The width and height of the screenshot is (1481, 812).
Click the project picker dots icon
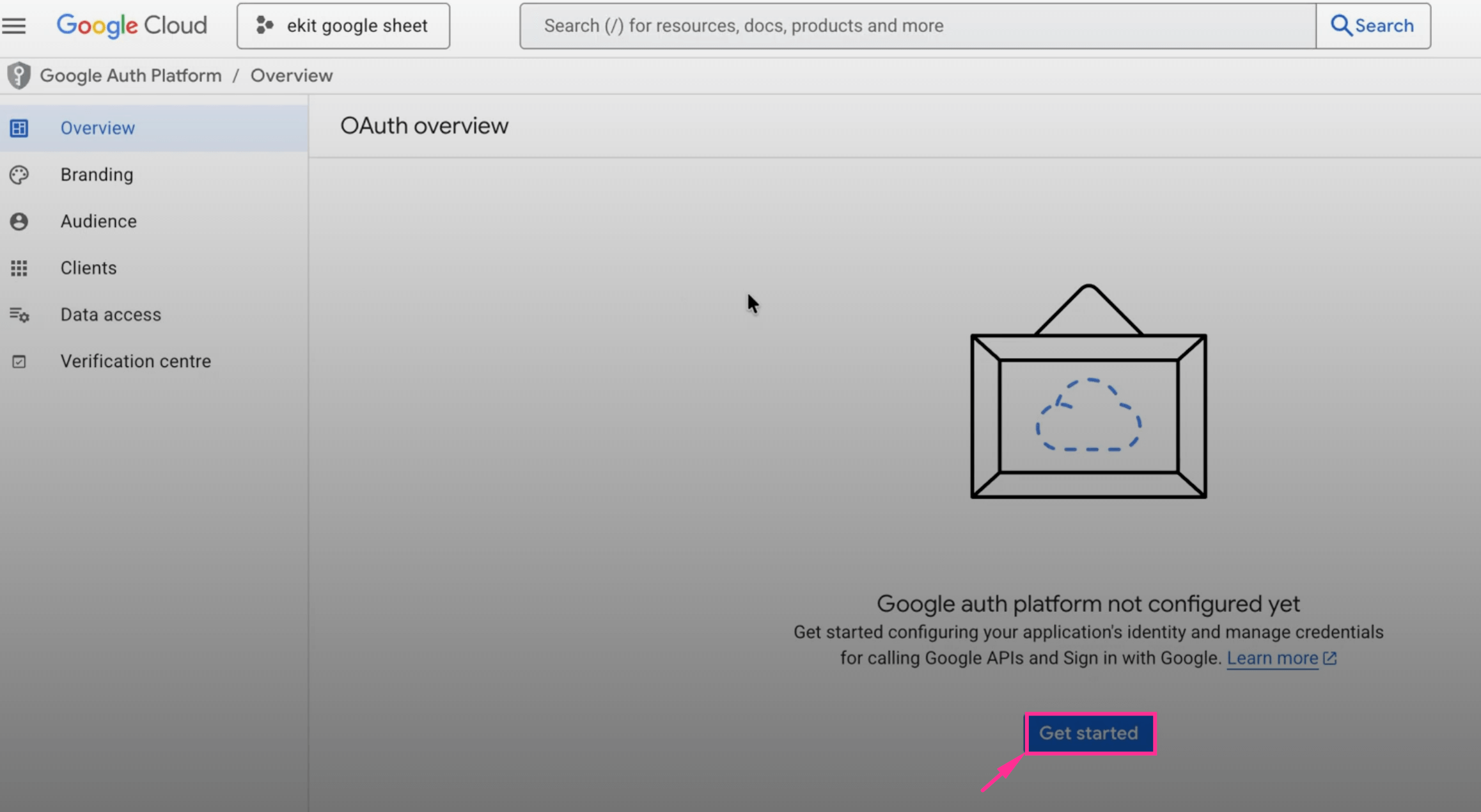coord(265,26)
